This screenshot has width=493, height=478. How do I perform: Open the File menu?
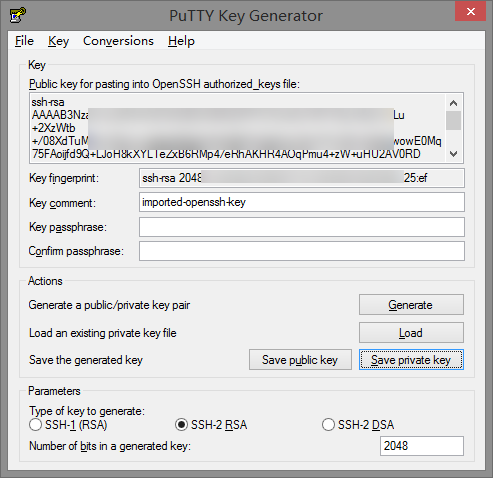pyautogui.click(x=24, y=41)
